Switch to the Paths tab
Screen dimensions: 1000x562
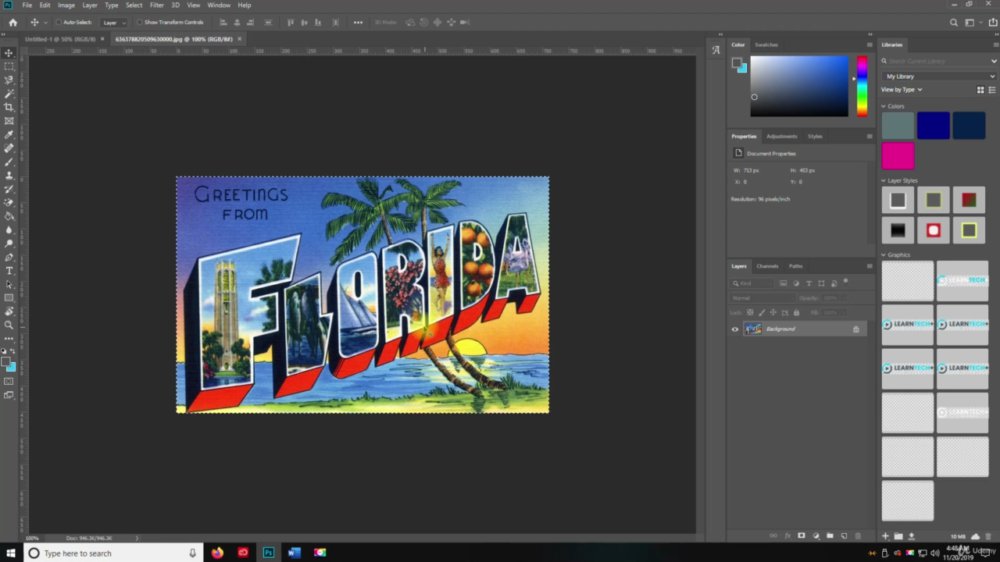796,266
